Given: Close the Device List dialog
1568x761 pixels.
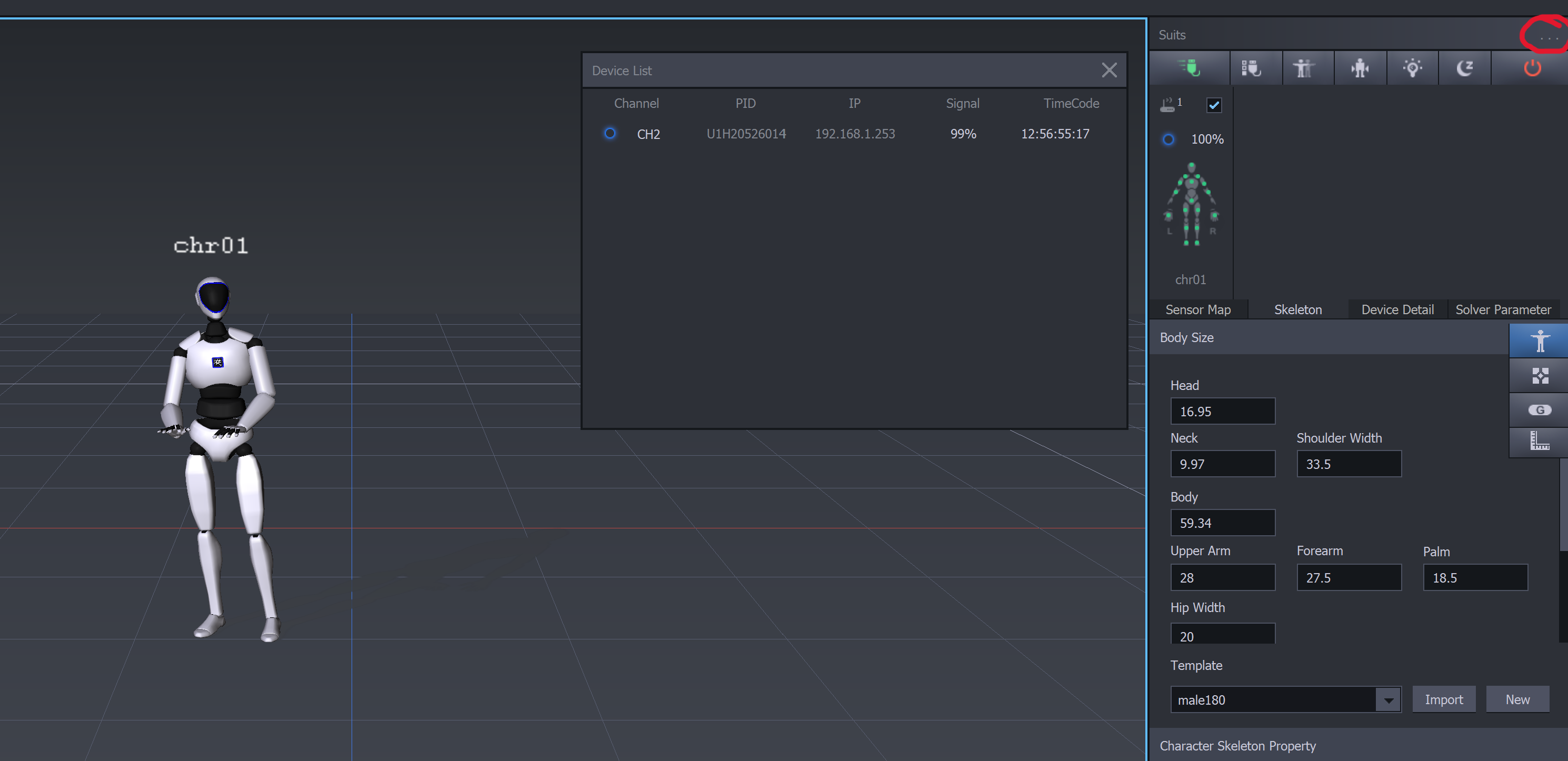Looking at the screenshot, I should point(1109,70).
